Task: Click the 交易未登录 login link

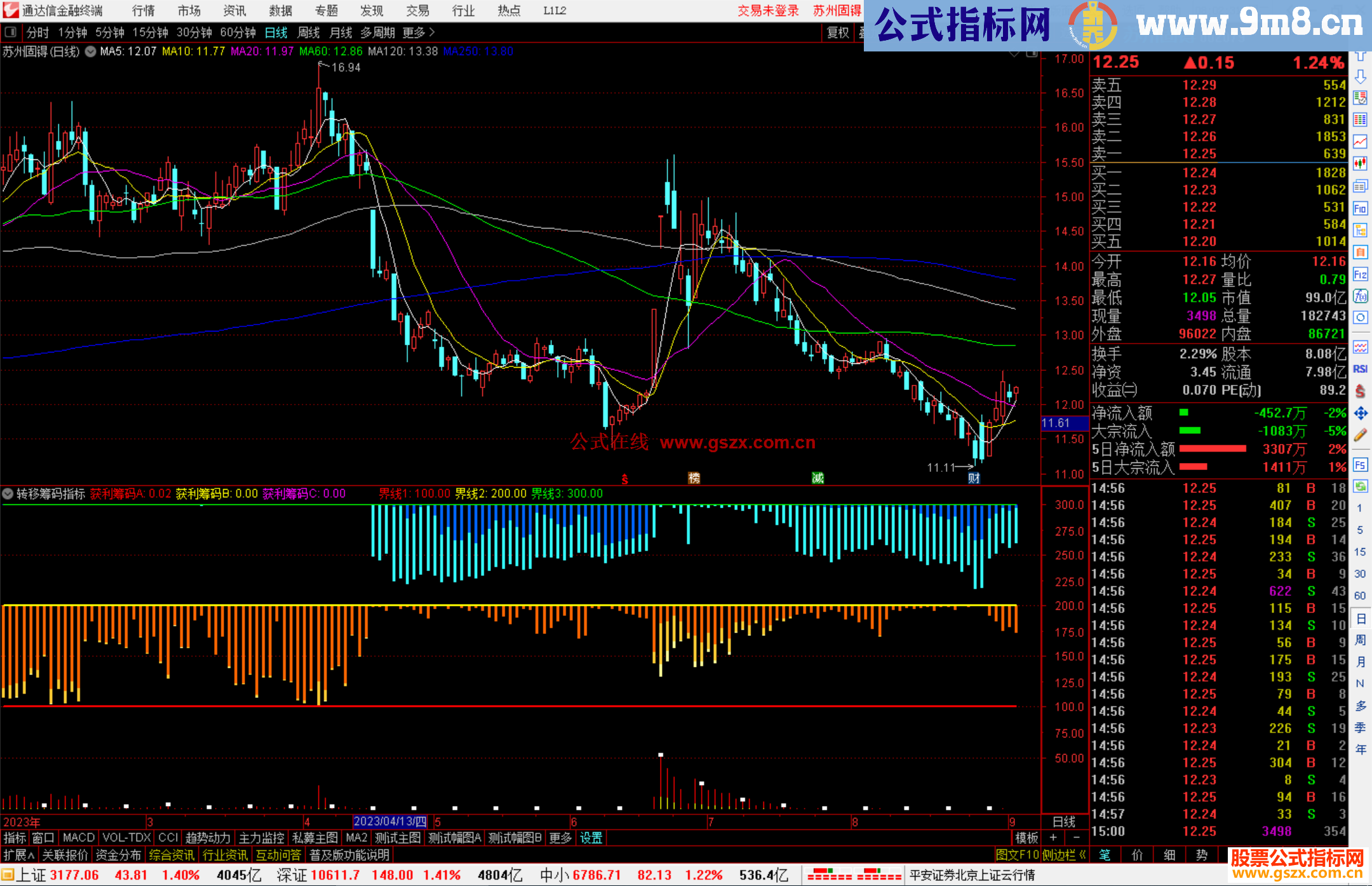Action: [x=768, y=10]
